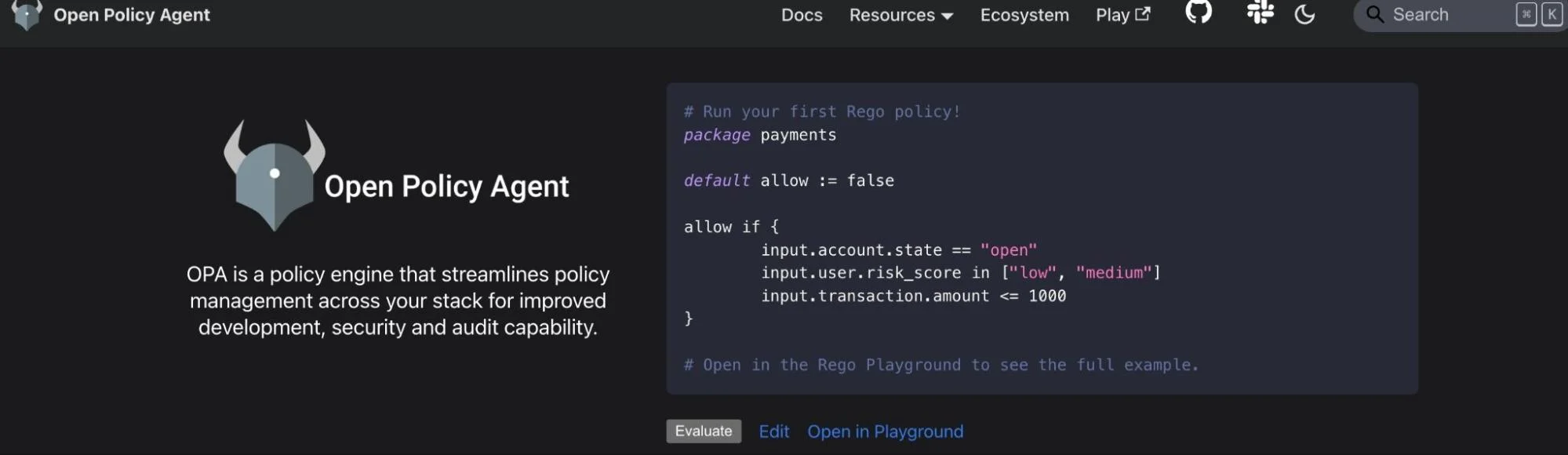Screen dimensions: 1568x455
Task: Click the large OPA helmet logo
Action: (275, 176)
